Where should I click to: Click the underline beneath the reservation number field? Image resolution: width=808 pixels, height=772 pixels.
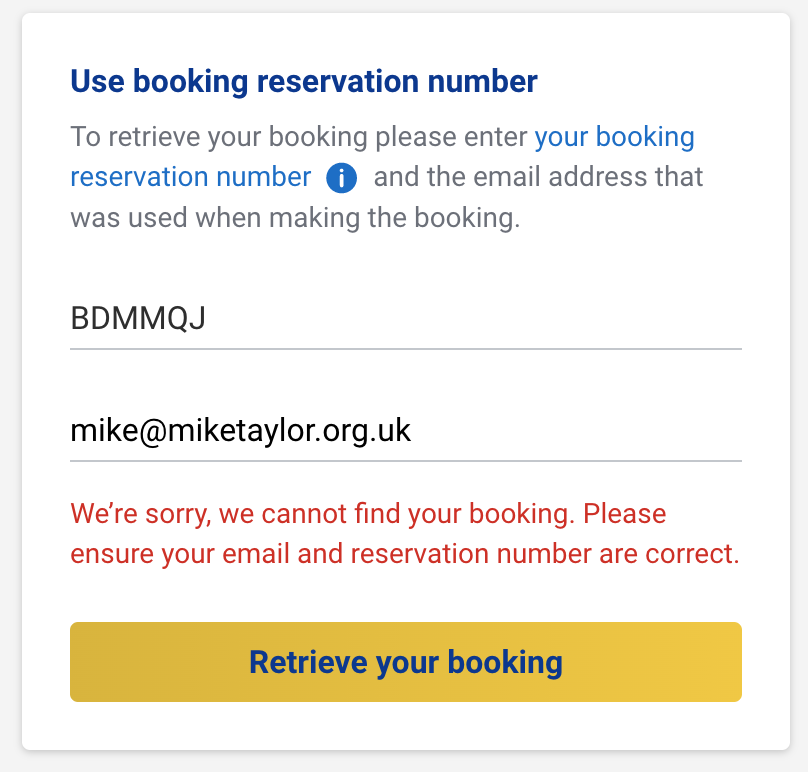pyautogui.click(x=406, y=349)
